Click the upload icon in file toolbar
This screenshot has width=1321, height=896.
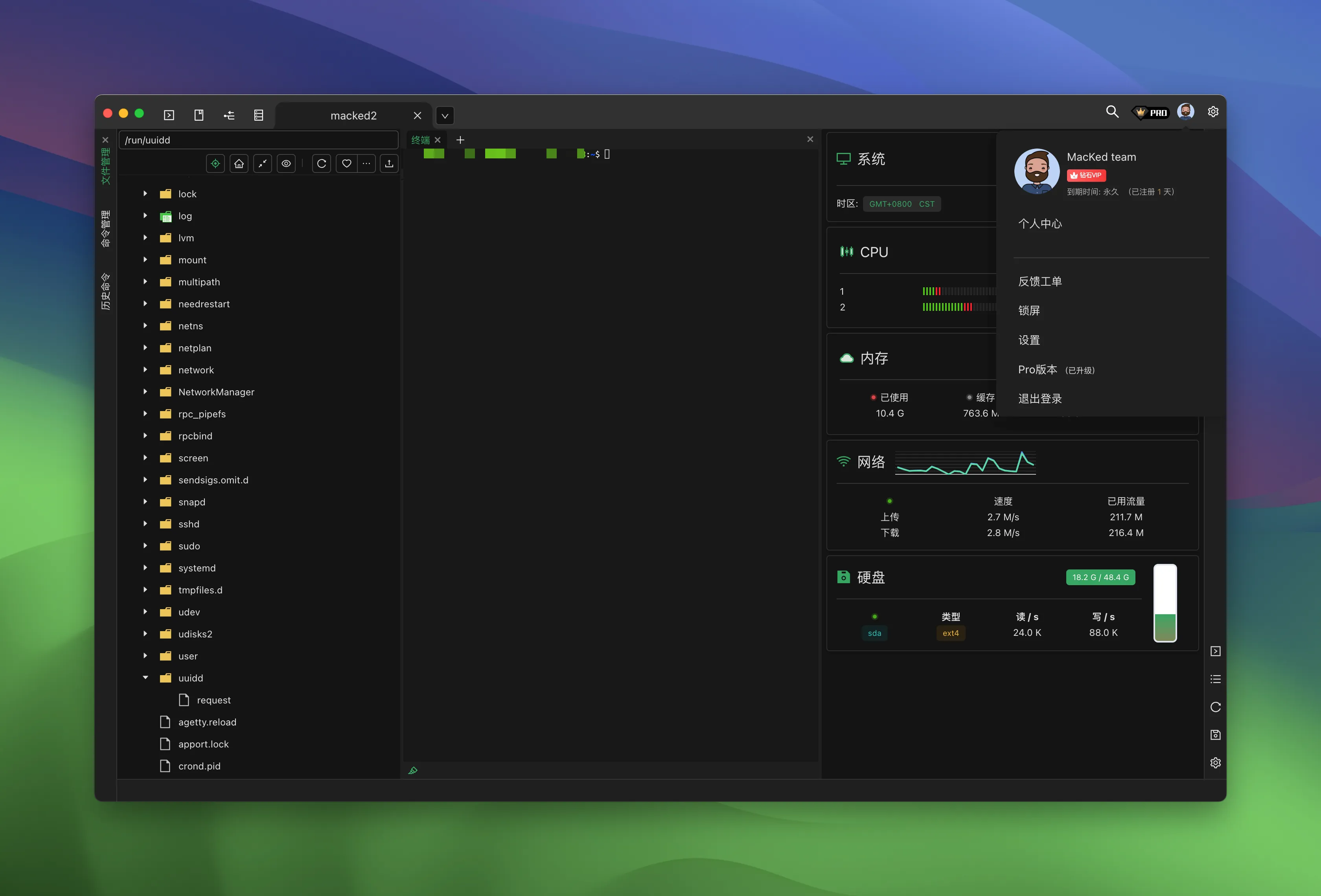pos(389,163)
